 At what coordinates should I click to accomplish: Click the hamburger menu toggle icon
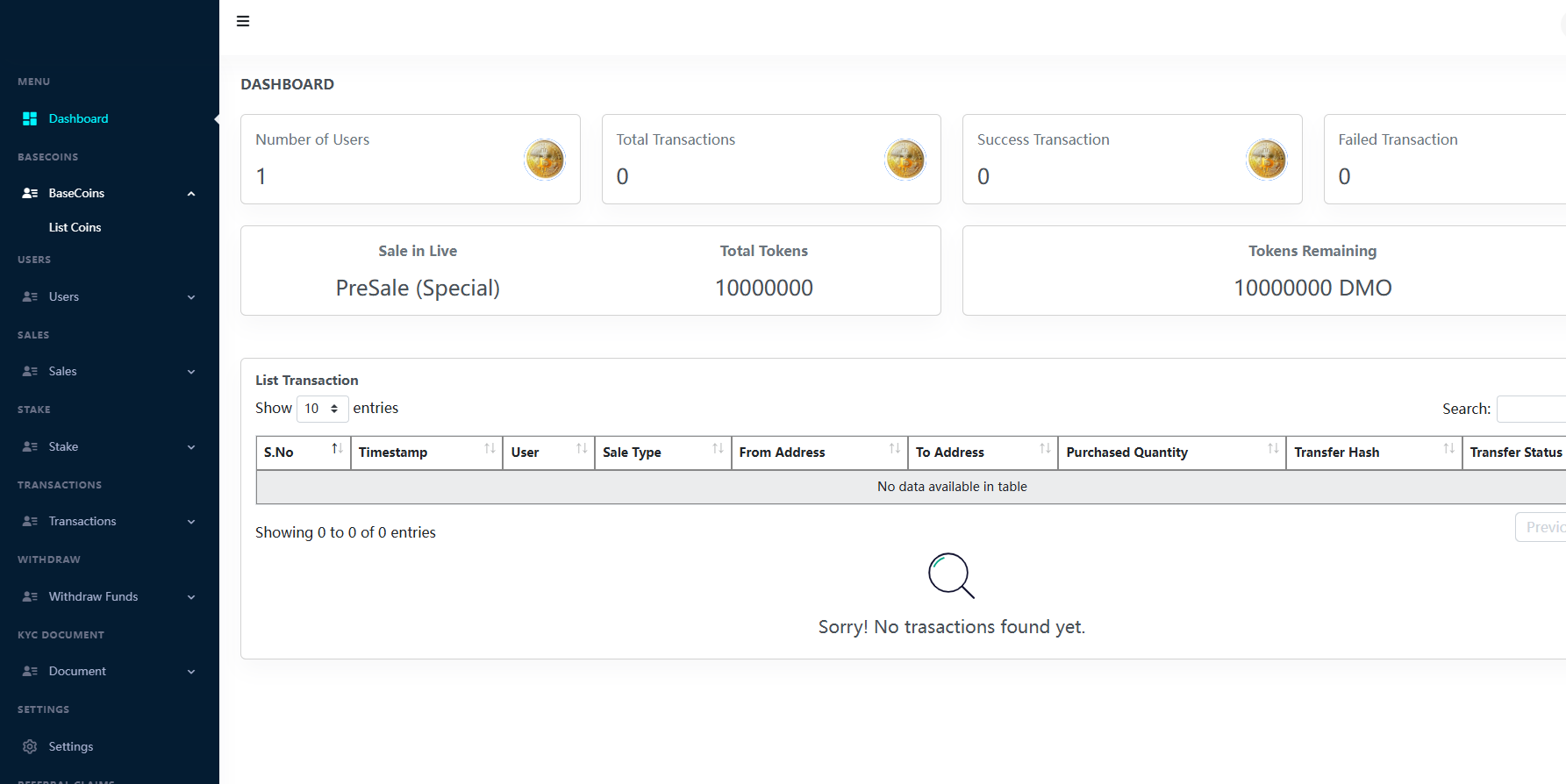(243, 21)
